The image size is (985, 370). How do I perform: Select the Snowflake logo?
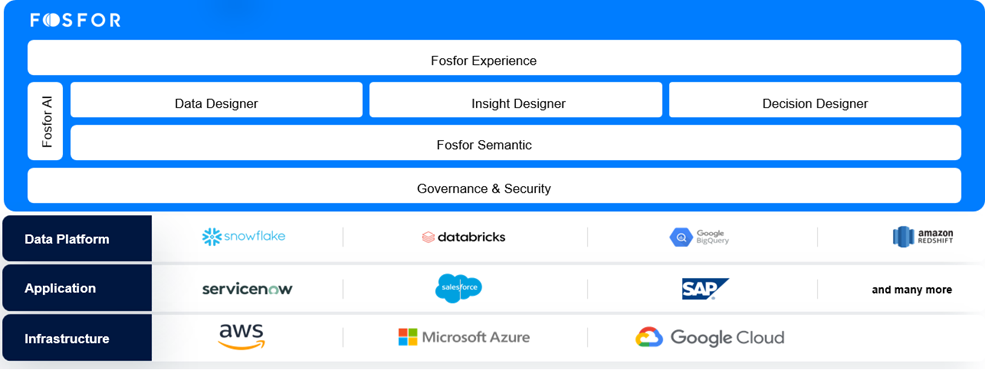243,237
